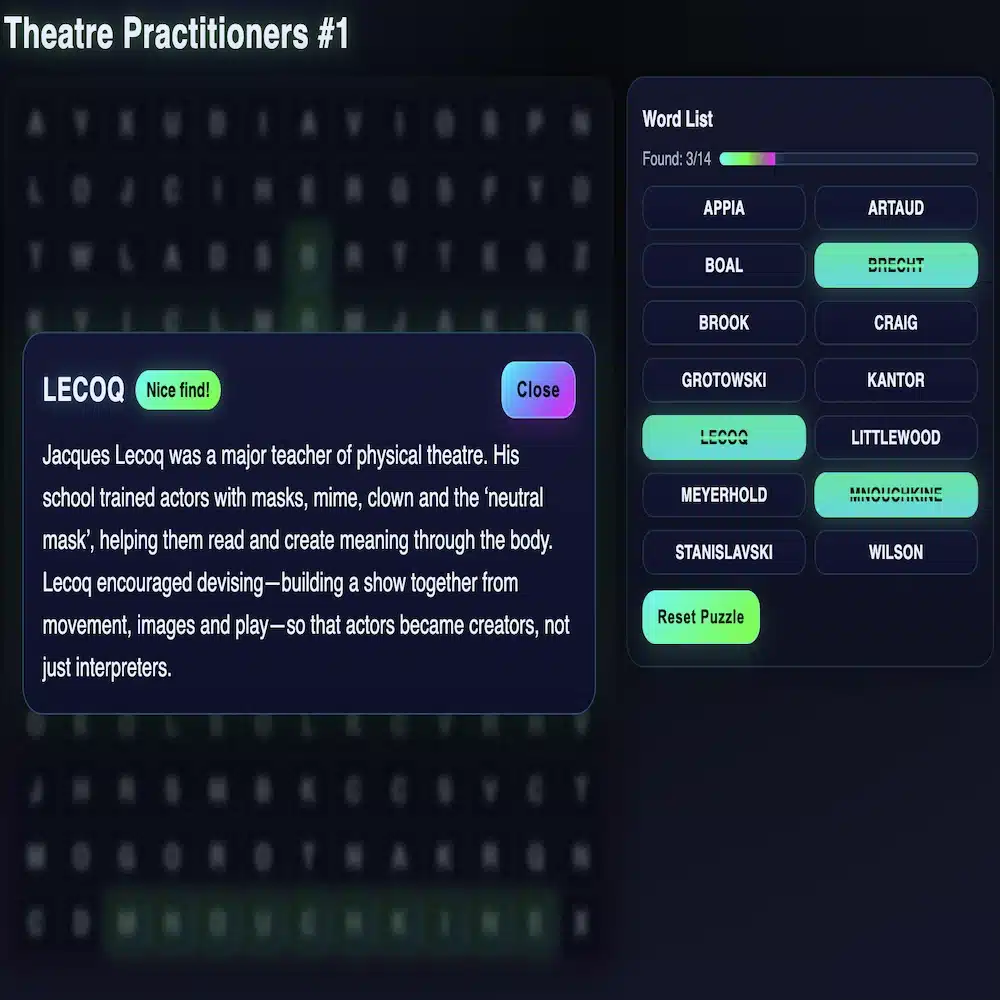Click the MEYERHOLD word entry
1000x1000 pixels.
coord(723,494)
